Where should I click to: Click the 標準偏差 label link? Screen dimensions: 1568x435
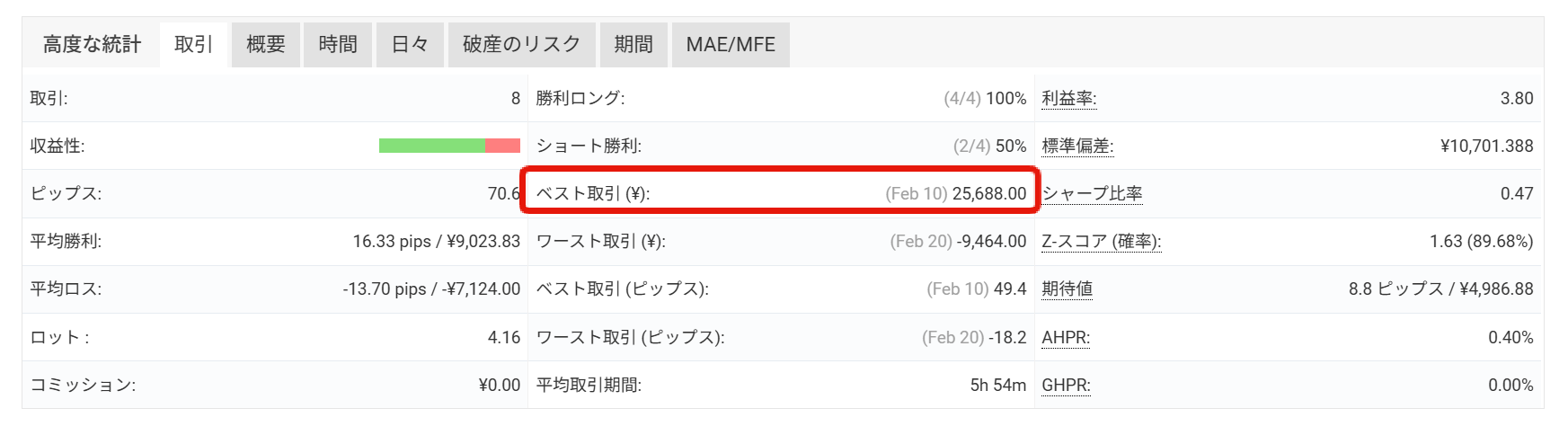pyautogui.click(x=1077, y=146)
